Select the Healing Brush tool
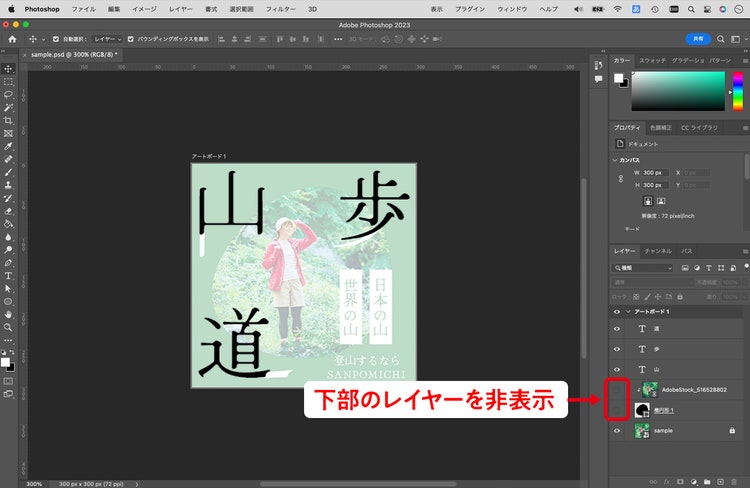 click(x=8, y=159)
